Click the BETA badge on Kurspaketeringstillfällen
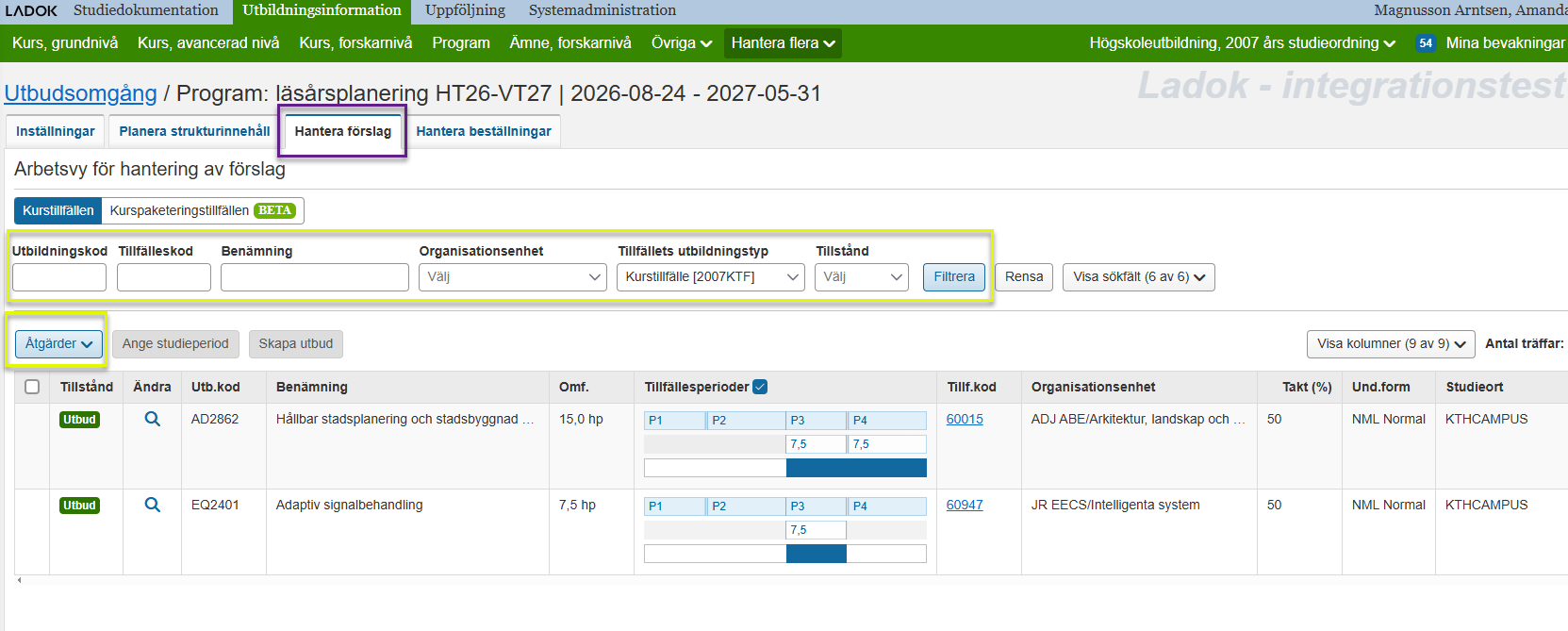 coord(274,210)
